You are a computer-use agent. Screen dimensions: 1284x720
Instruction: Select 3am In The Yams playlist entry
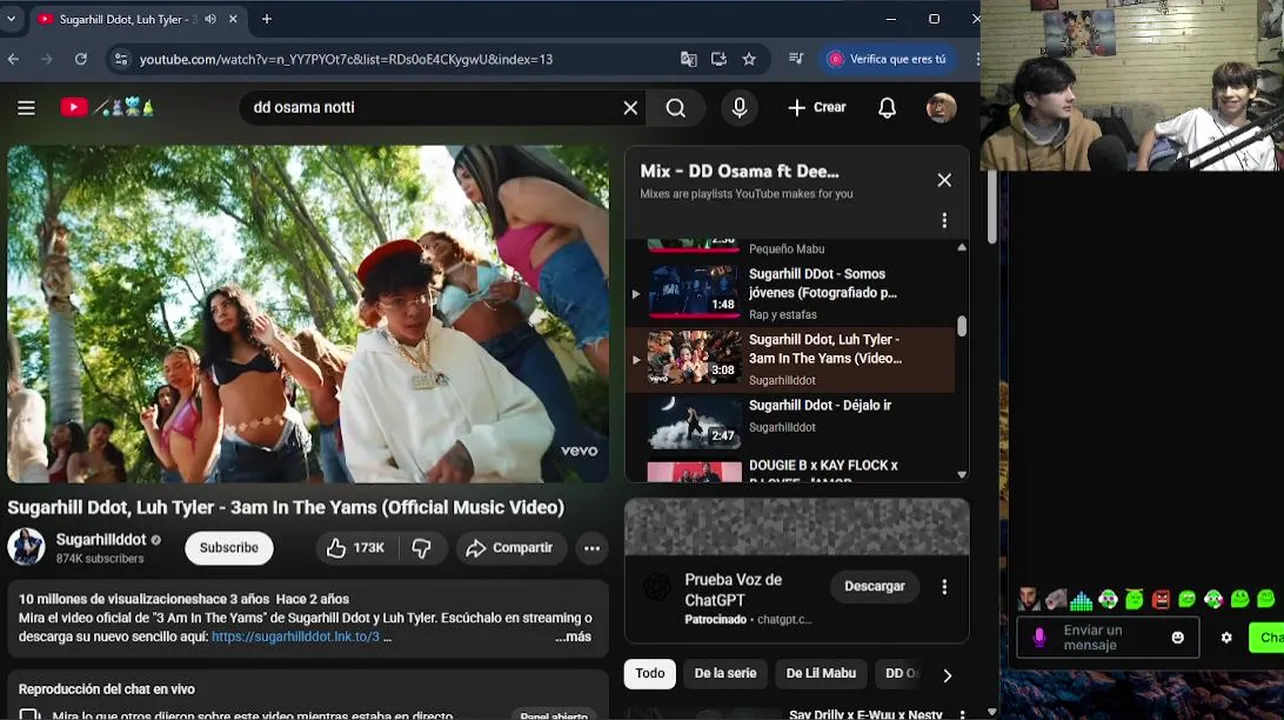point(791,359)
